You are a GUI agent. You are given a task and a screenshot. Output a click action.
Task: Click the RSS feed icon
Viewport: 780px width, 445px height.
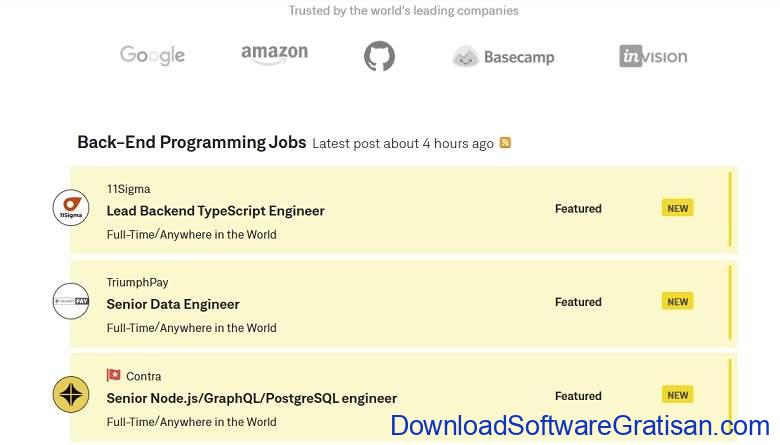(x=505, y=143)
